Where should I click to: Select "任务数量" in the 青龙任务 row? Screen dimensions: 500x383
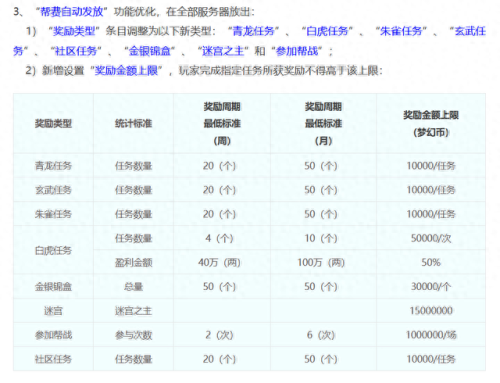click(133, 166)
